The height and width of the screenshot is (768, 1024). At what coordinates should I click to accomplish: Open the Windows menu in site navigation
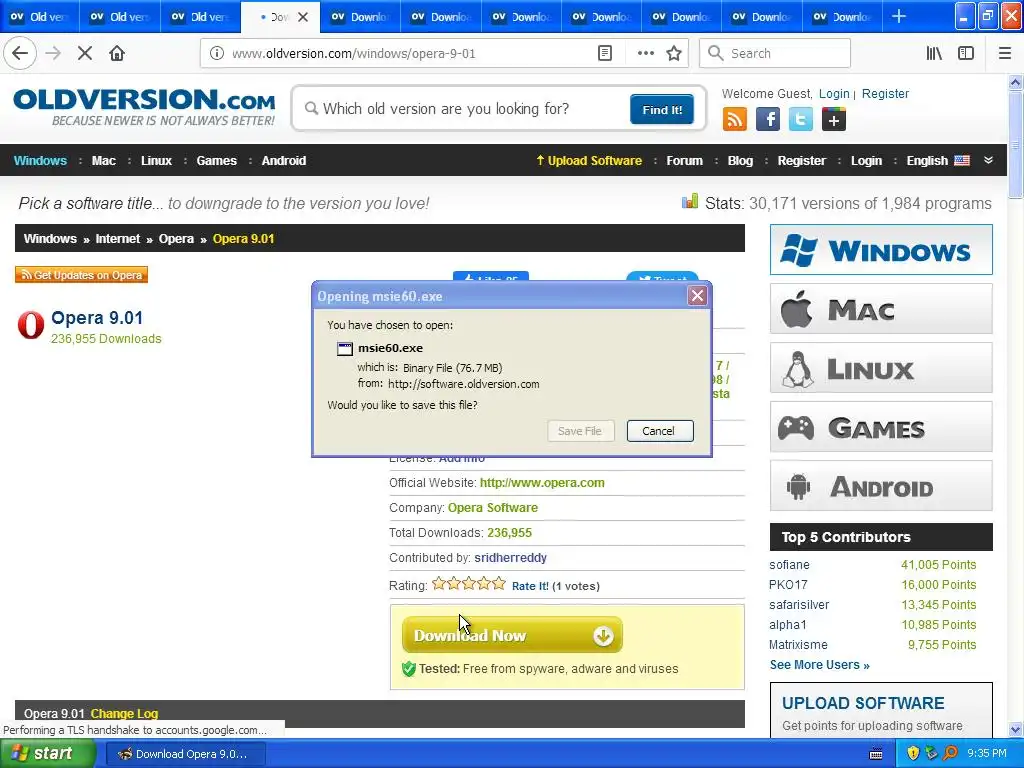point(40,161)
